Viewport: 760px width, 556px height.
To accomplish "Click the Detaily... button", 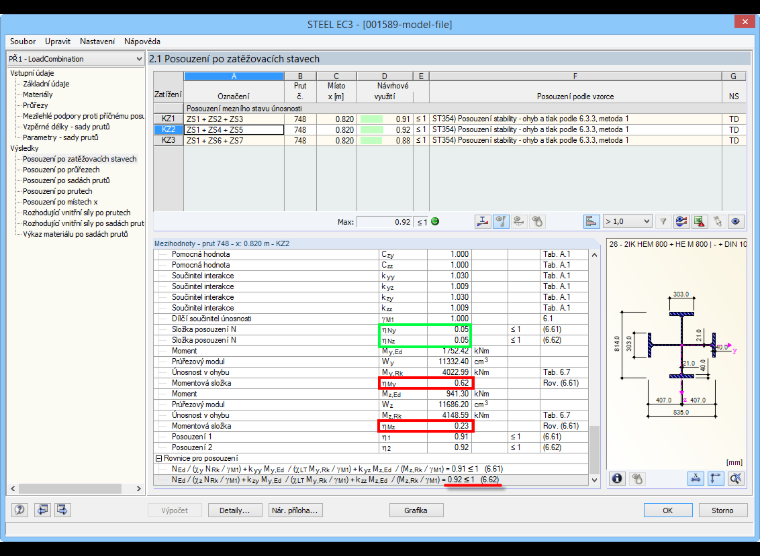I will 235,510.
